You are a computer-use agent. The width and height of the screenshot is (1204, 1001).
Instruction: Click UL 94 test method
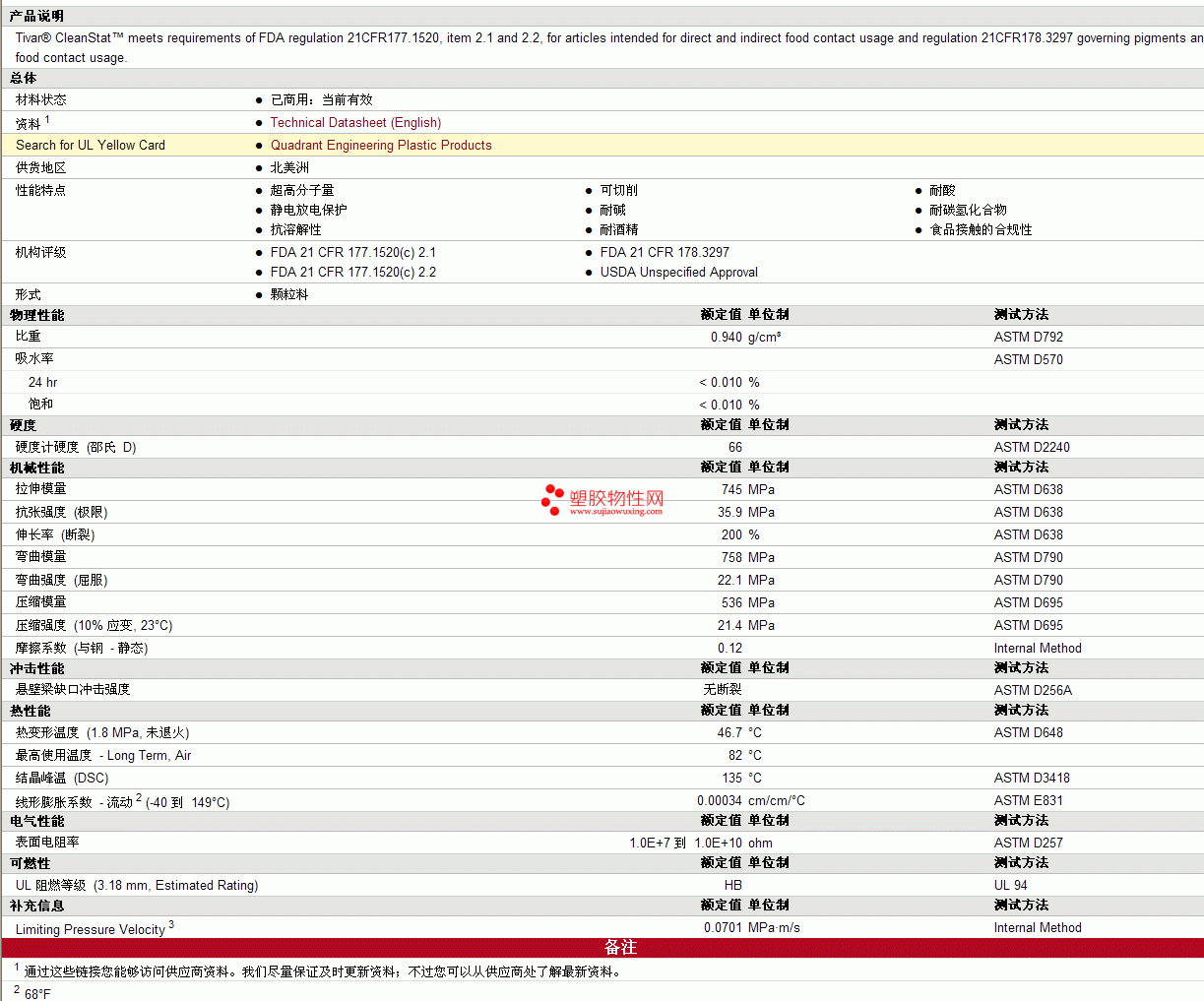[x=1011, y=885]
